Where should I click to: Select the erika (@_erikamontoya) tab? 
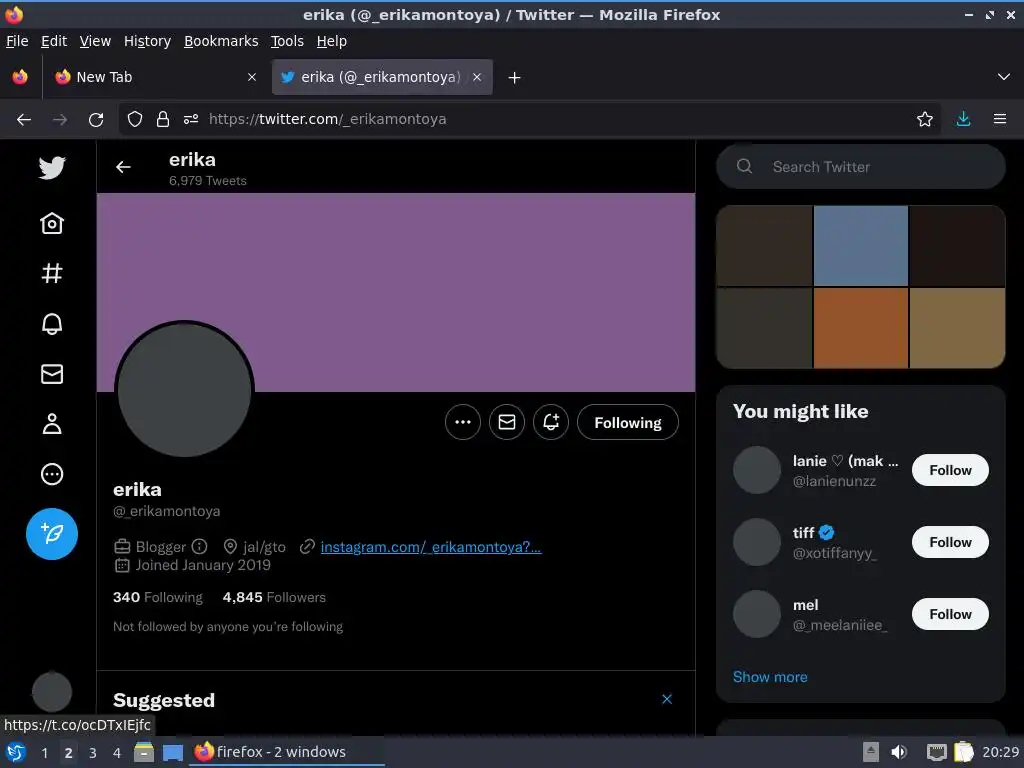[382, 77]
